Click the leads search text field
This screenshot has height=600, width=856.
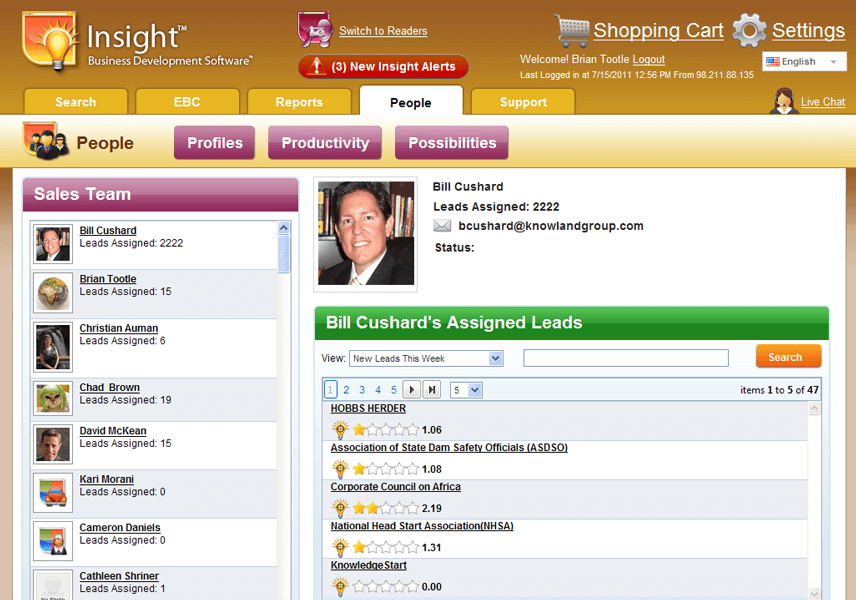[x=626, y=358]
